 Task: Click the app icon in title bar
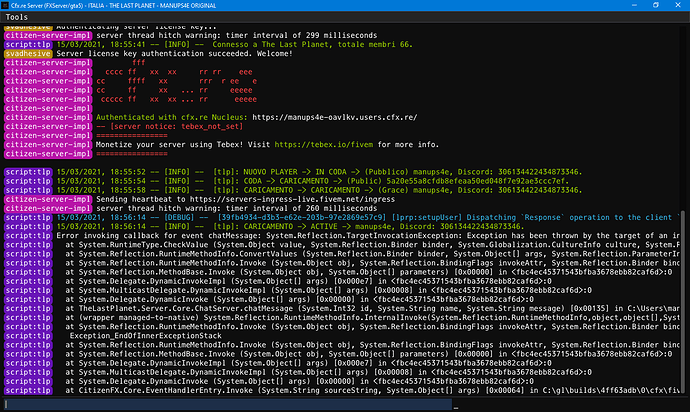(5, 5)
